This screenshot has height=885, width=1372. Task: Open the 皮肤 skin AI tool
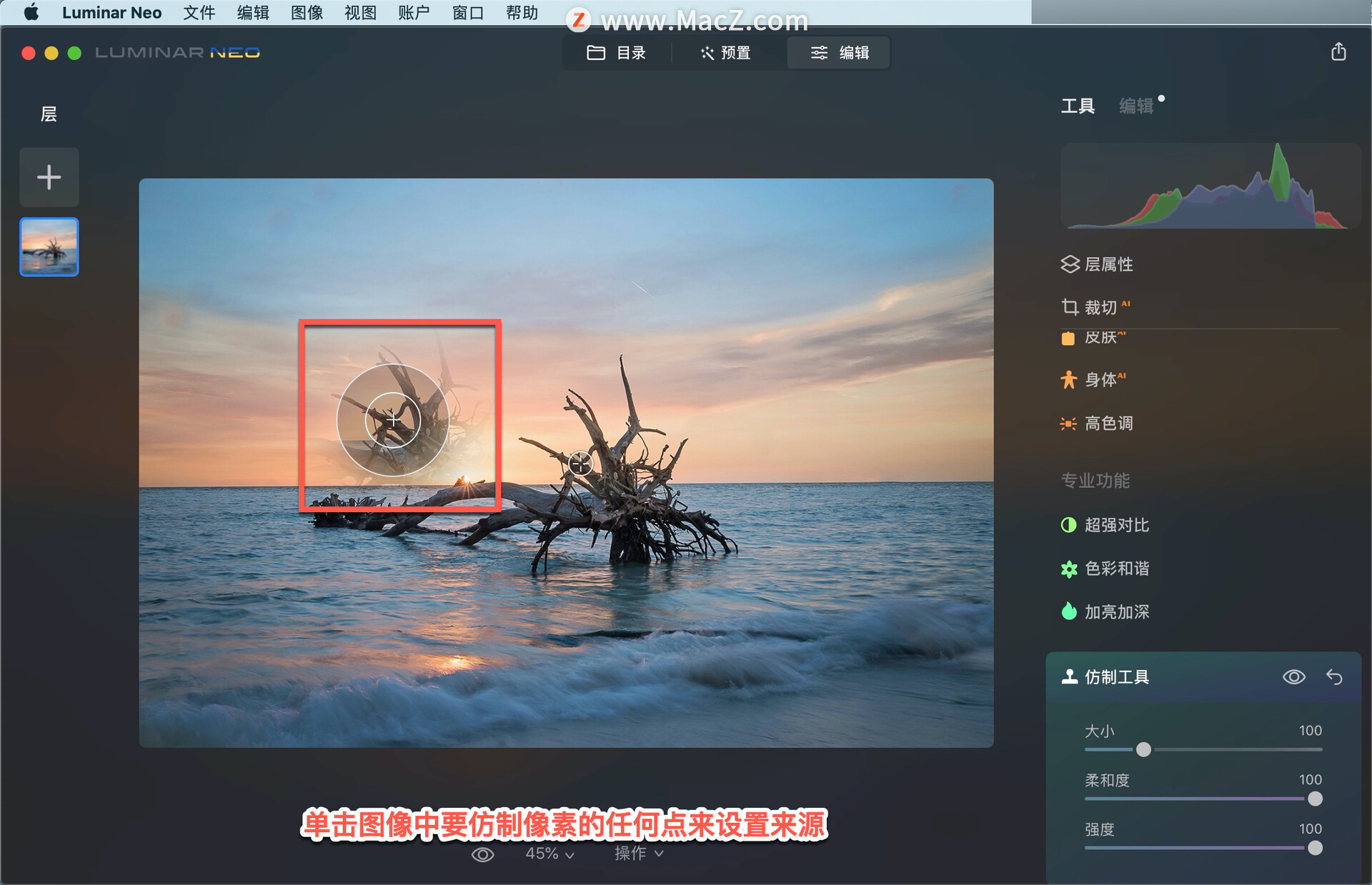(x=1093, y=337)
